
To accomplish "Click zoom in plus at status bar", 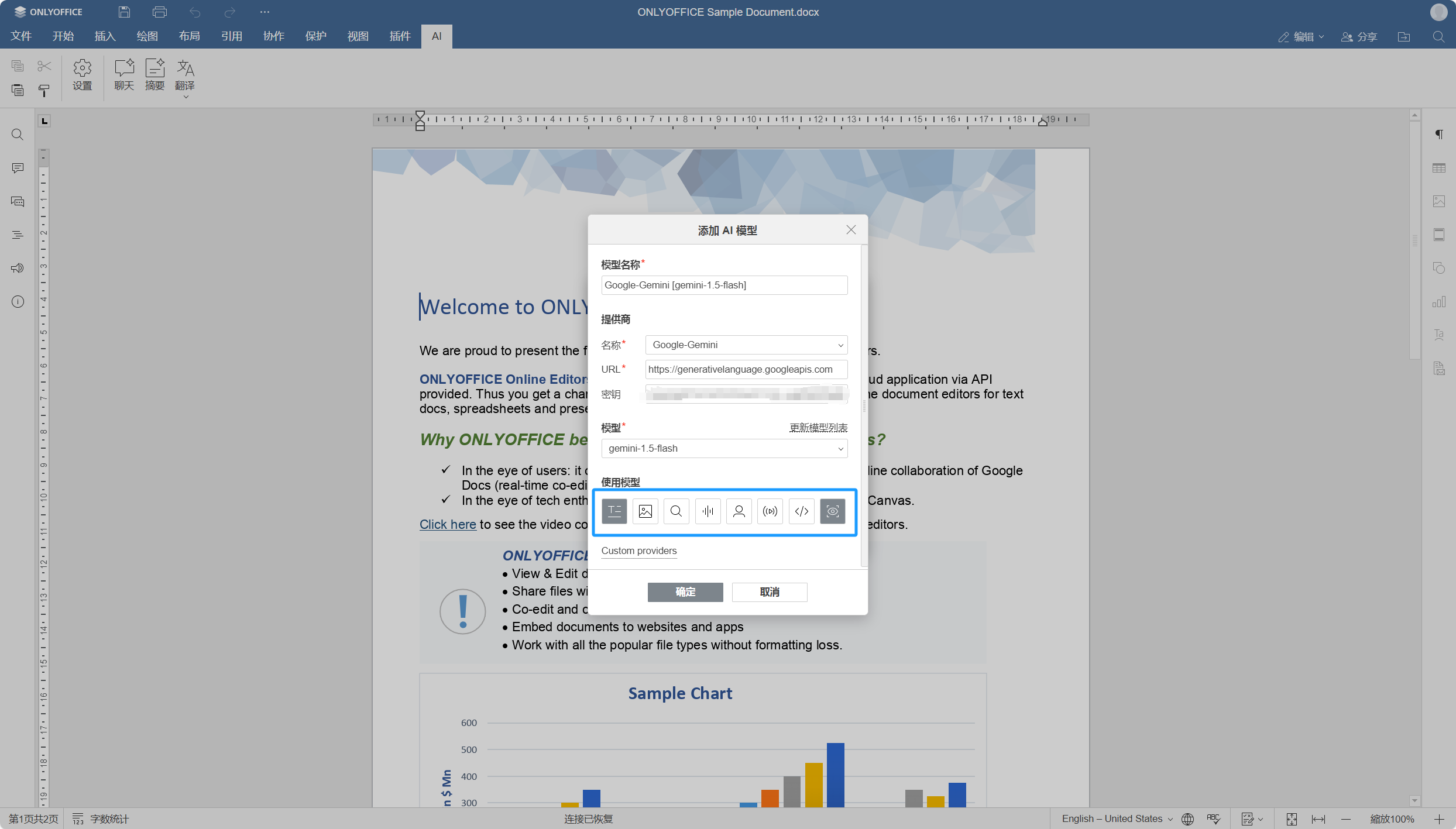I will tap(1439, 819).
